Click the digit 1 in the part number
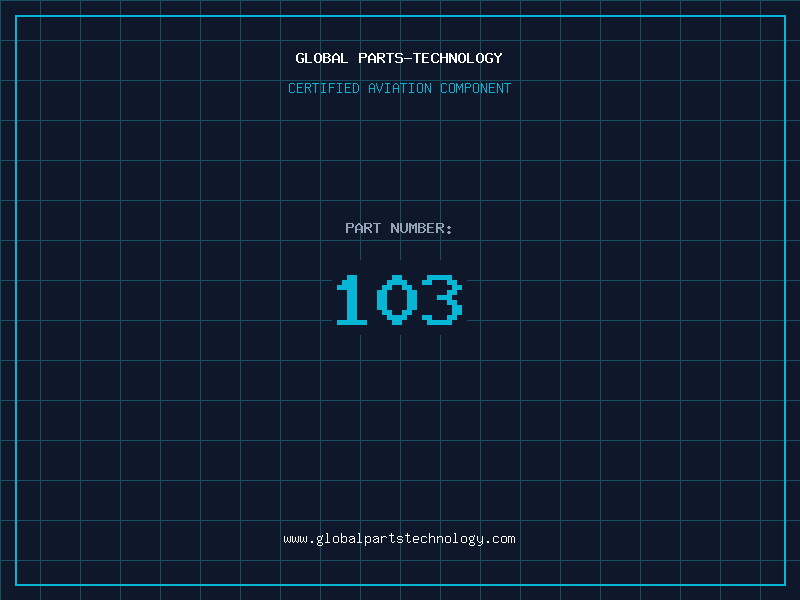800x600 pixels. 350,300
